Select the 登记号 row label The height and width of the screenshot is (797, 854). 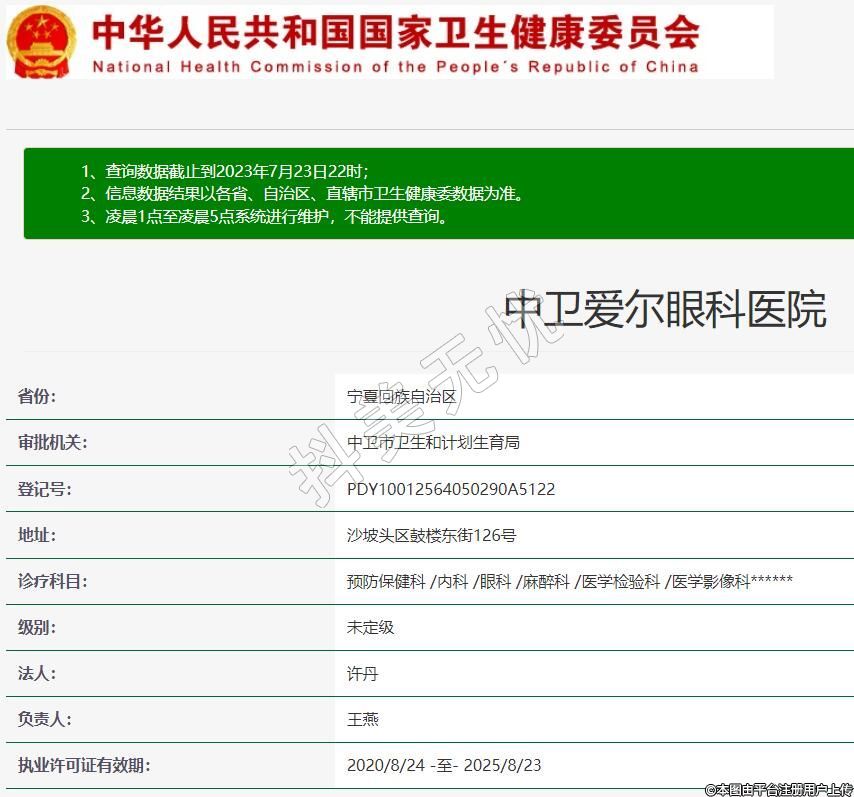[x=44, y=489]
